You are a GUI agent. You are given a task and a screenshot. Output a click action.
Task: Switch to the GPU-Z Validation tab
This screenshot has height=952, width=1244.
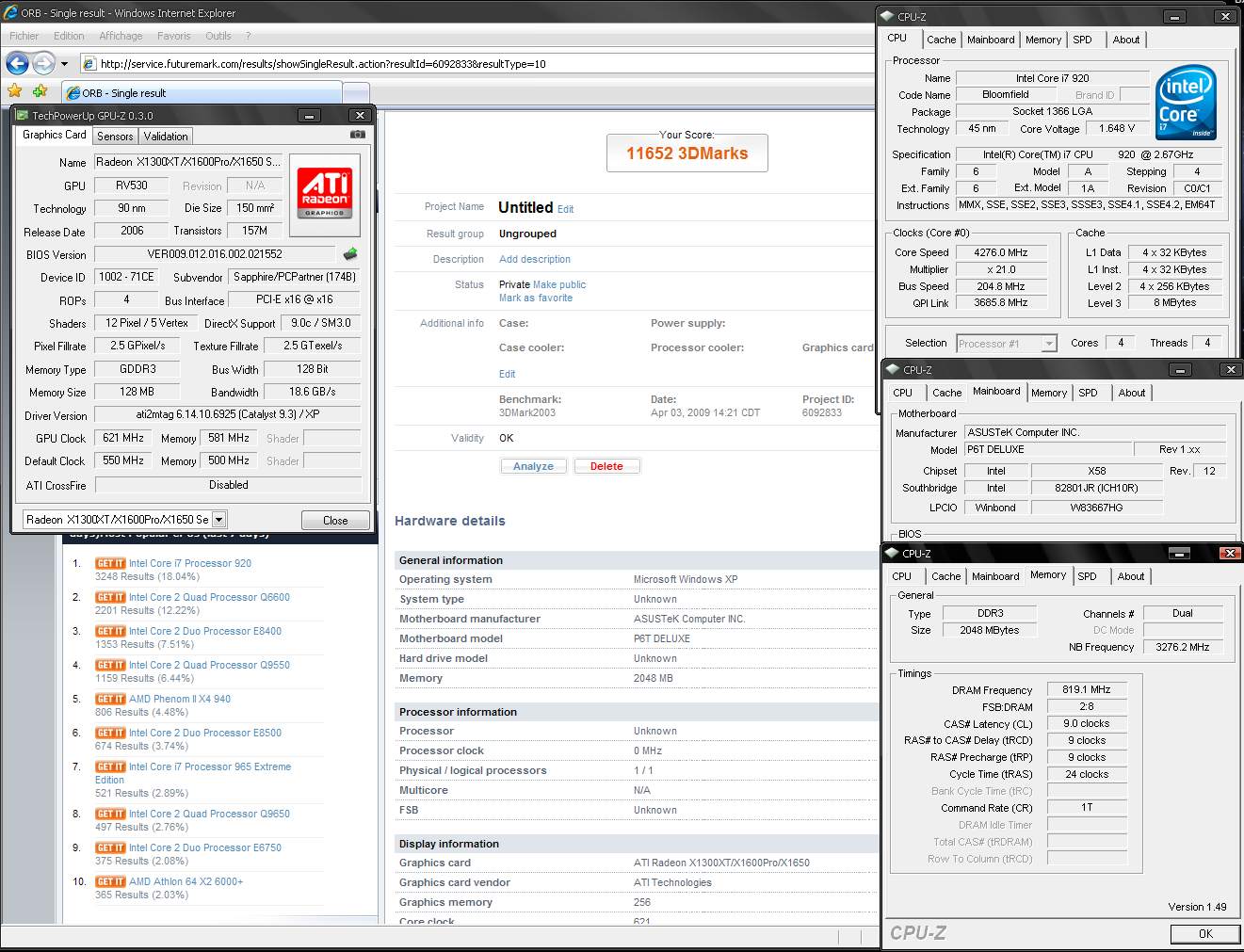point(166,137)
